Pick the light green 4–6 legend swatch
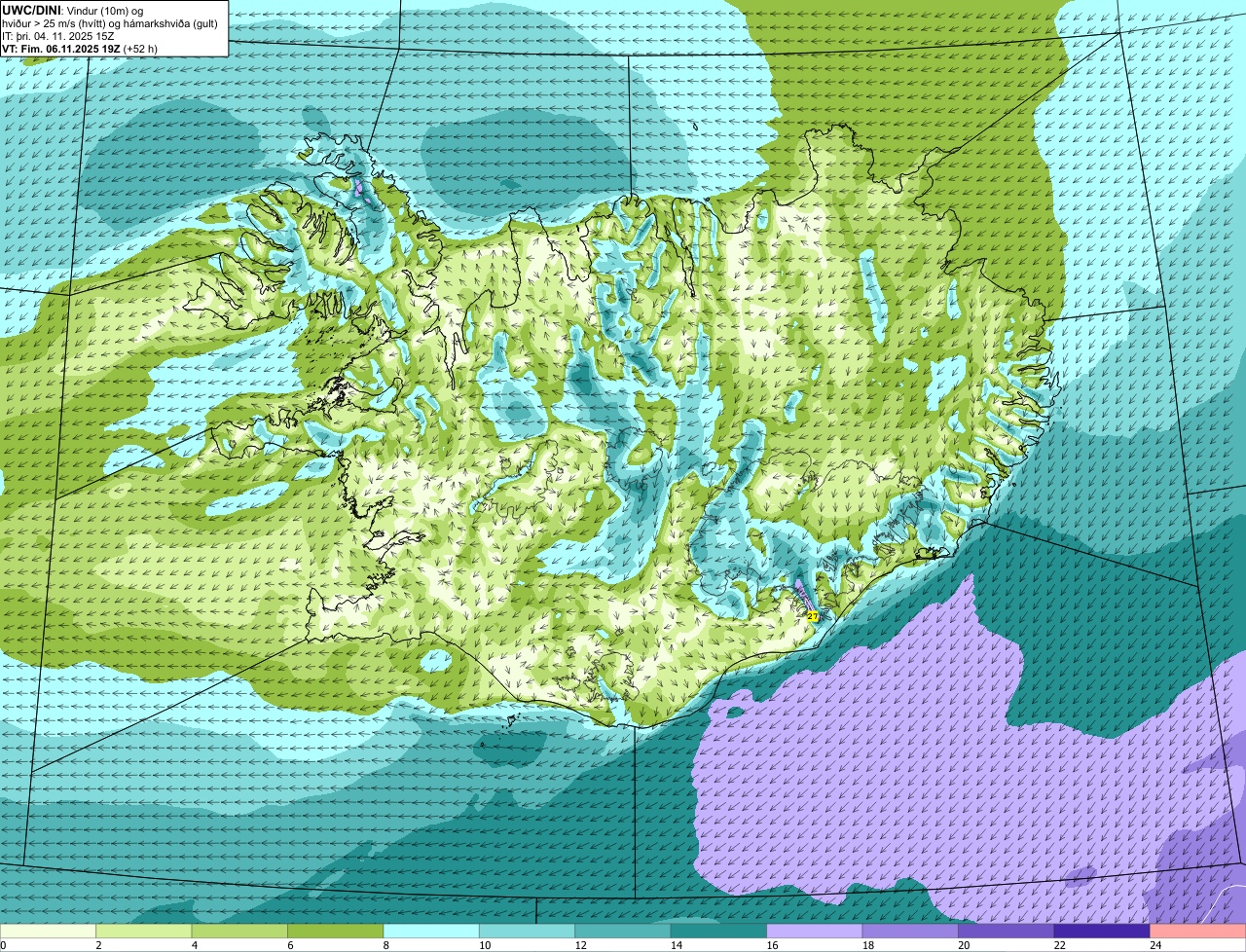The width and height of the screenshot is (1246, 952). (x=239, y=932)
